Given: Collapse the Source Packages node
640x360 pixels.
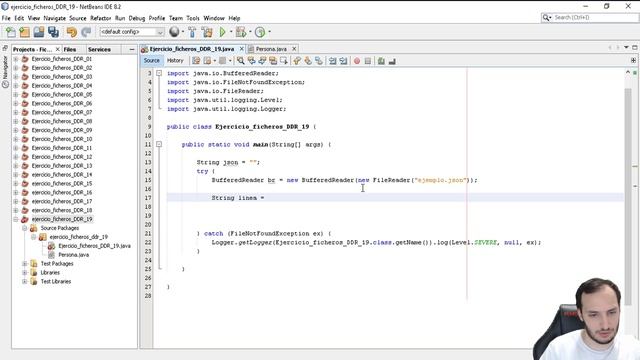Looking at the screenshot, I should click(25, 228).
